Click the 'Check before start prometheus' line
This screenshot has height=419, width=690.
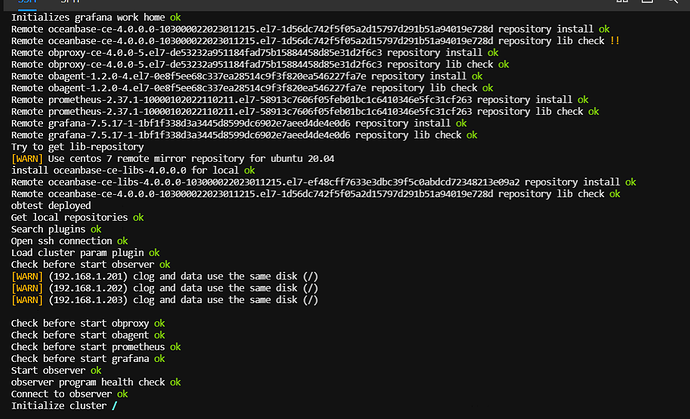(96, 347)
